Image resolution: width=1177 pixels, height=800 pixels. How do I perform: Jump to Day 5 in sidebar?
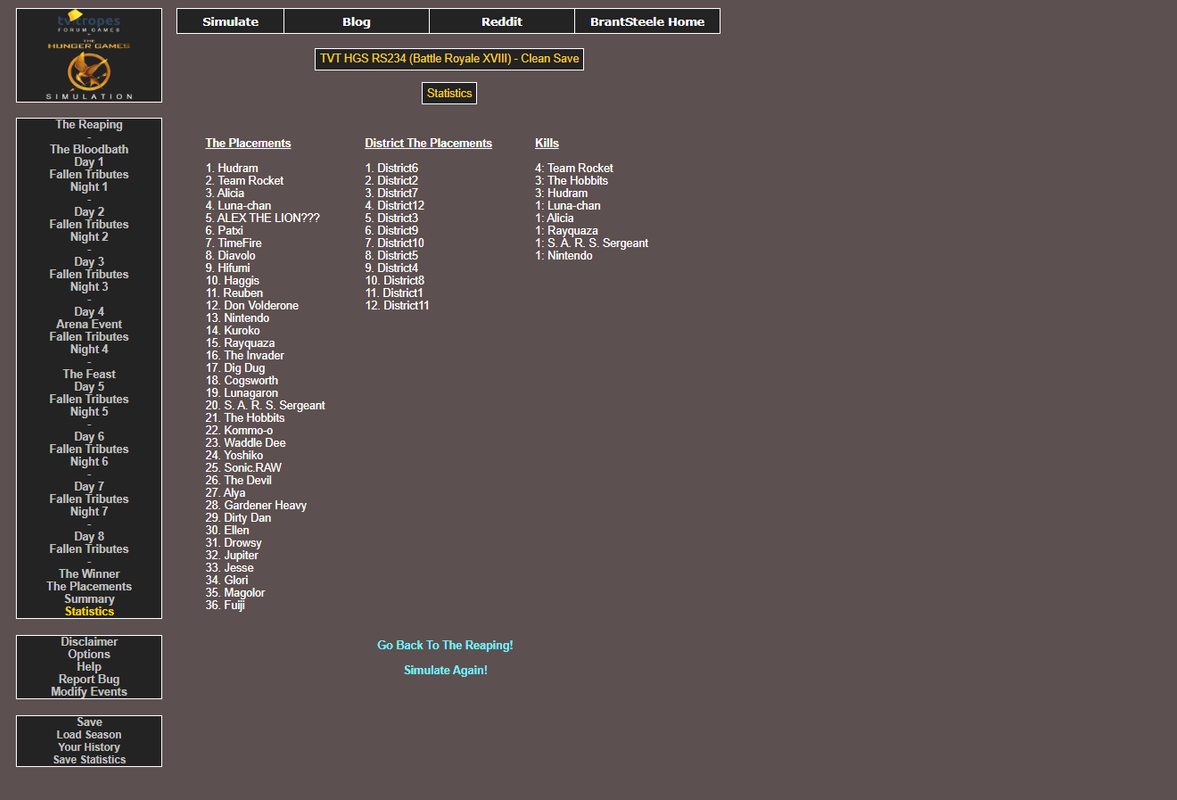[x=89, y=386]
